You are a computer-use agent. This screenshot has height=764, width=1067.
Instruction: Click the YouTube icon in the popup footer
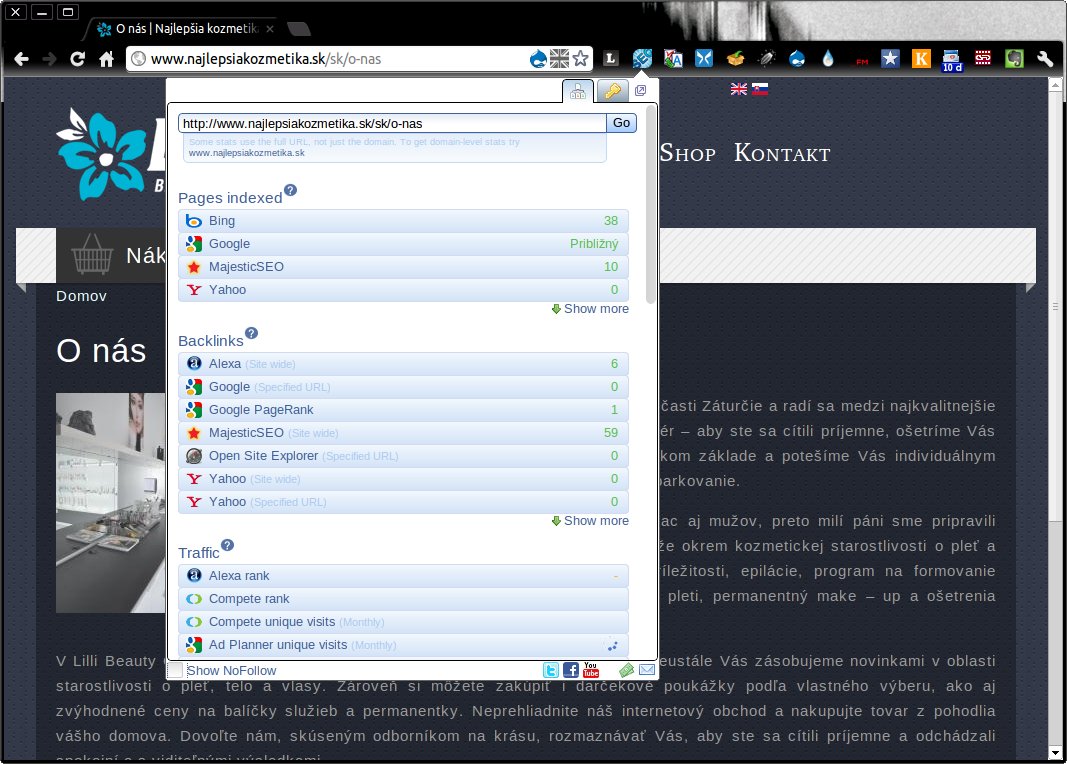tap(591, 670)
